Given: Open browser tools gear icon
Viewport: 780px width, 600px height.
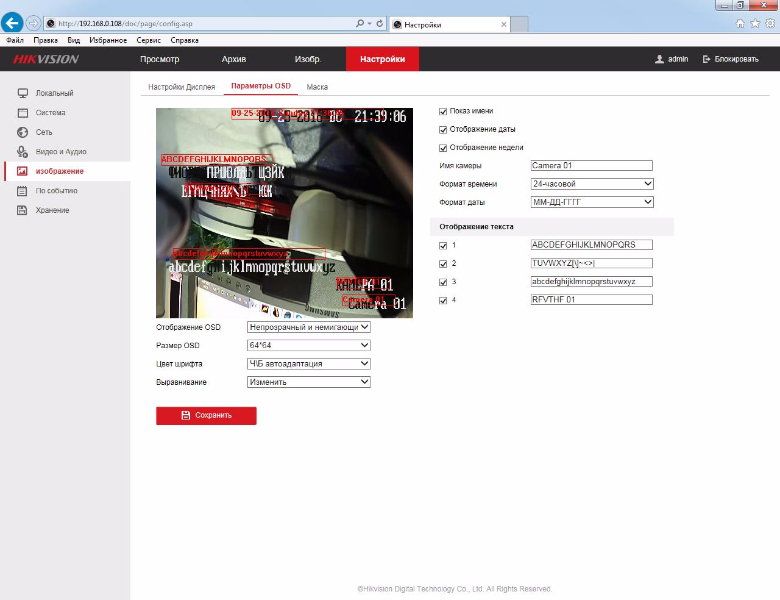Looking at the screenshot, I should click(770, 23).
